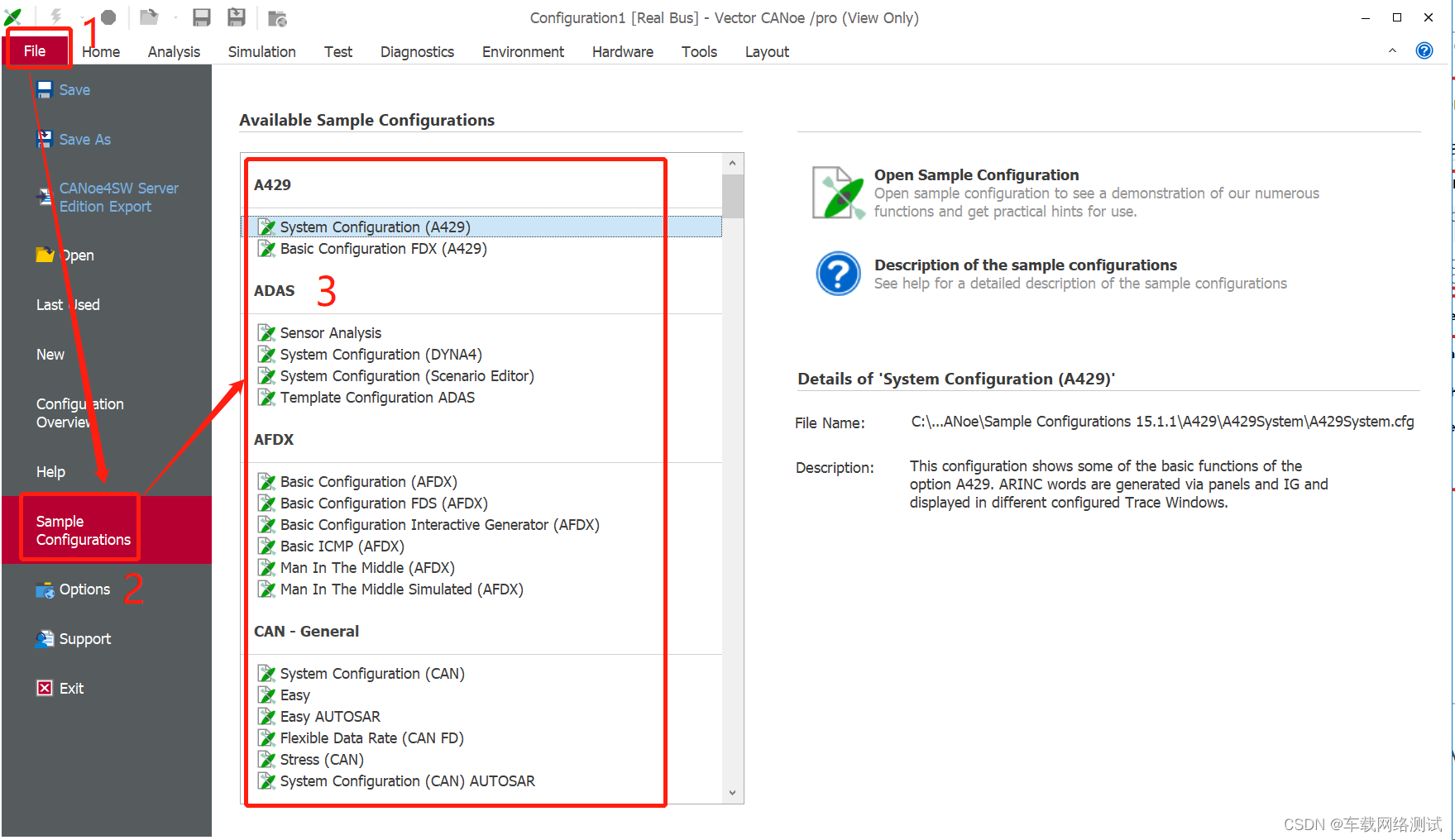Click the sample list scrollbar up arrow
Screen dimensions: 1455x840
[732, 164]
